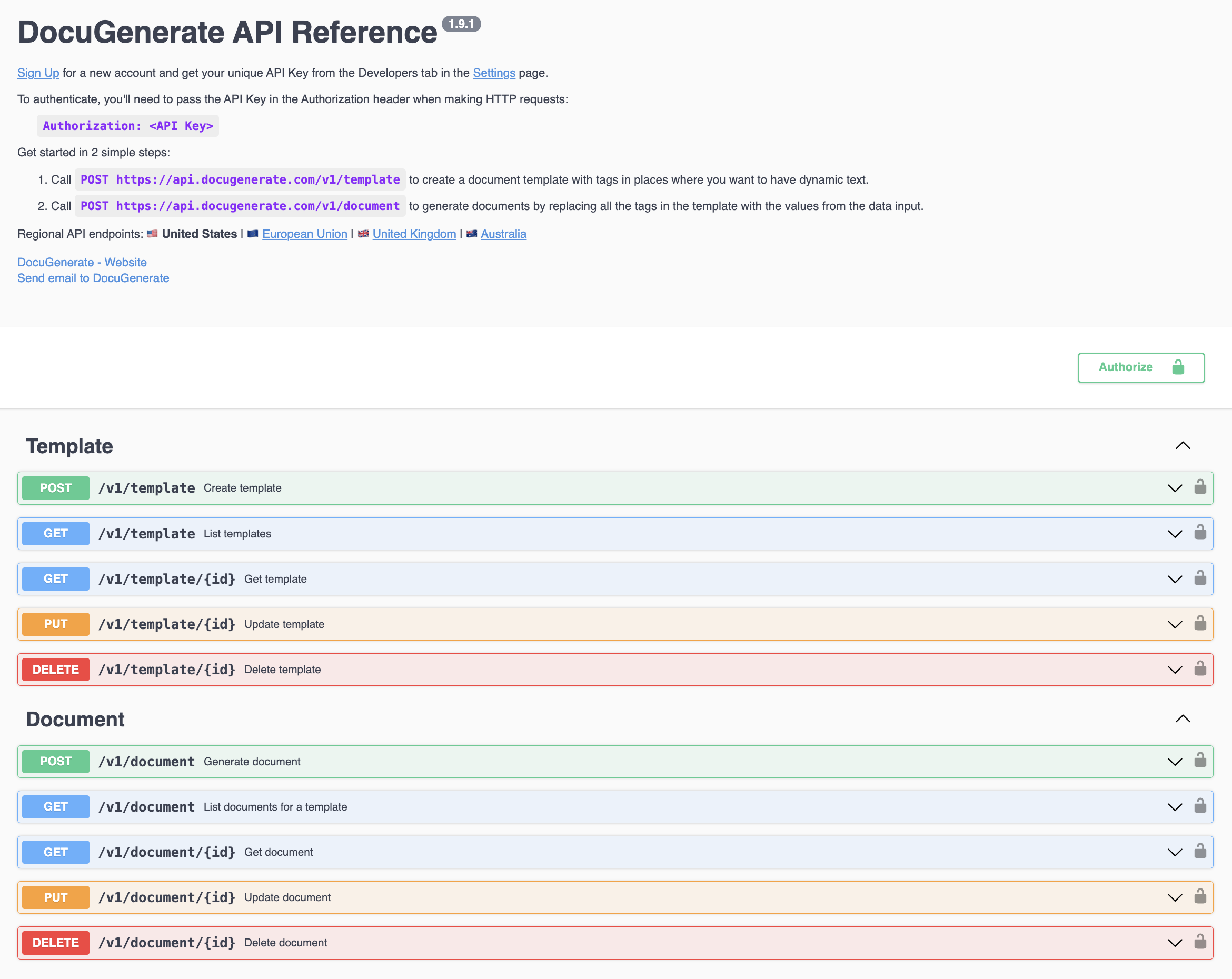Click lock icon on Delete template row
The image size is (1232, 979).
click(x=1200, y=668)
